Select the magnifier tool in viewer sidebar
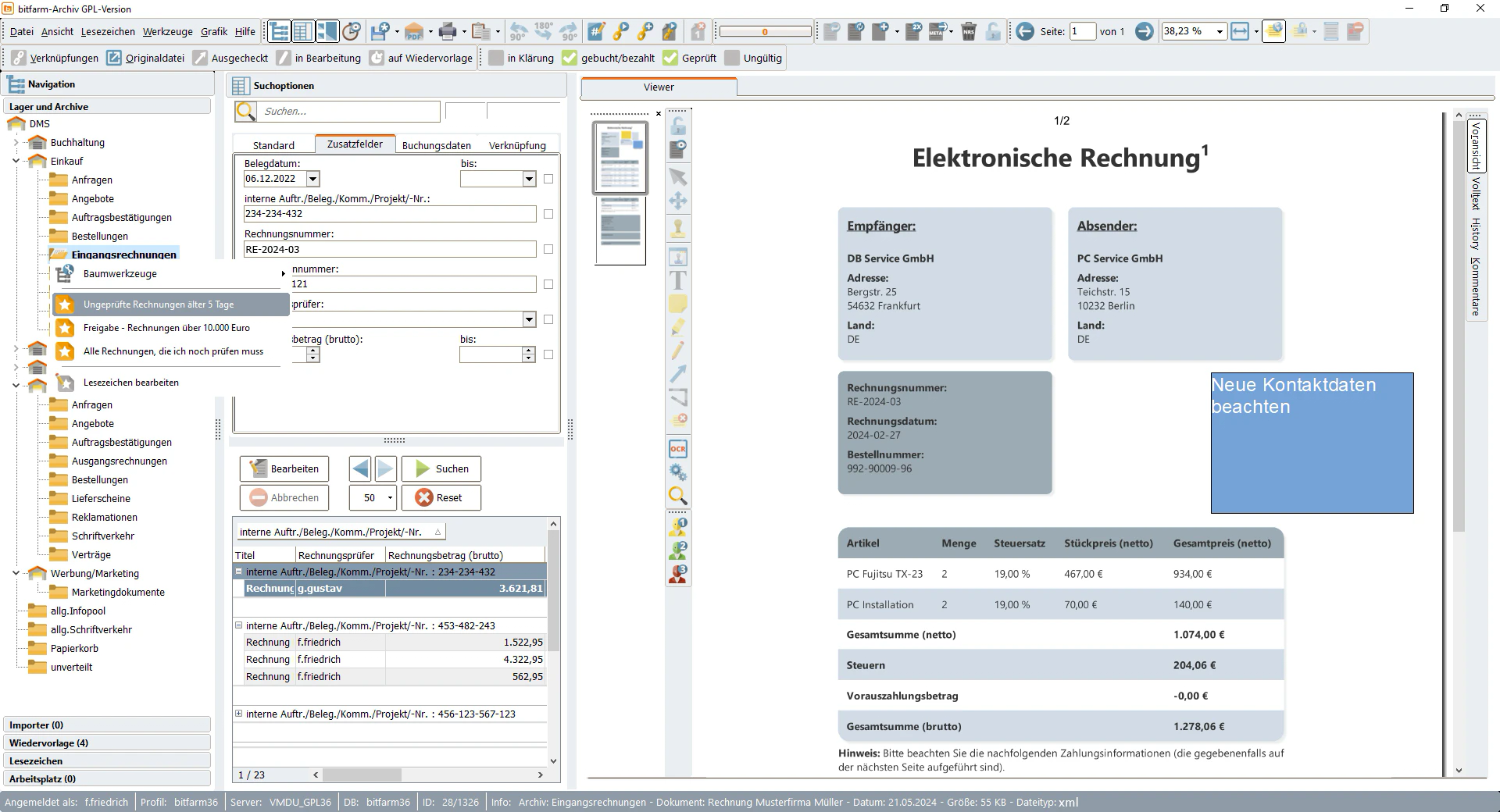This screenshot has width=1500, height=812. [x=677, y=496]
